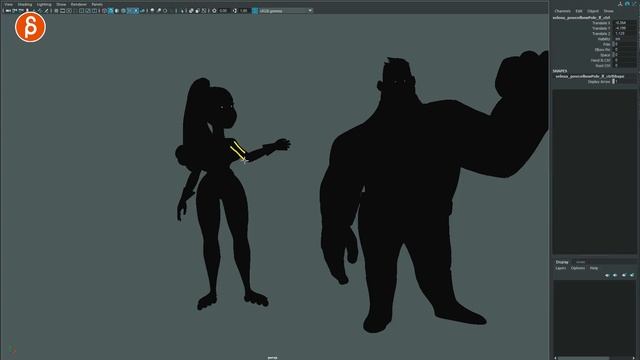Click the Display Arrow value field
Image resolution: width=640 pixels, height=360 pixels.
(x=624, y=82)
